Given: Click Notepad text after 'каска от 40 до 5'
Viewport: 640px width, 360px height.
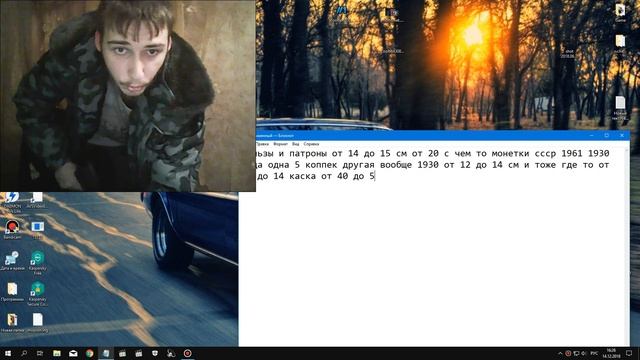Looking at the screenshot, I should coord(375,177).
